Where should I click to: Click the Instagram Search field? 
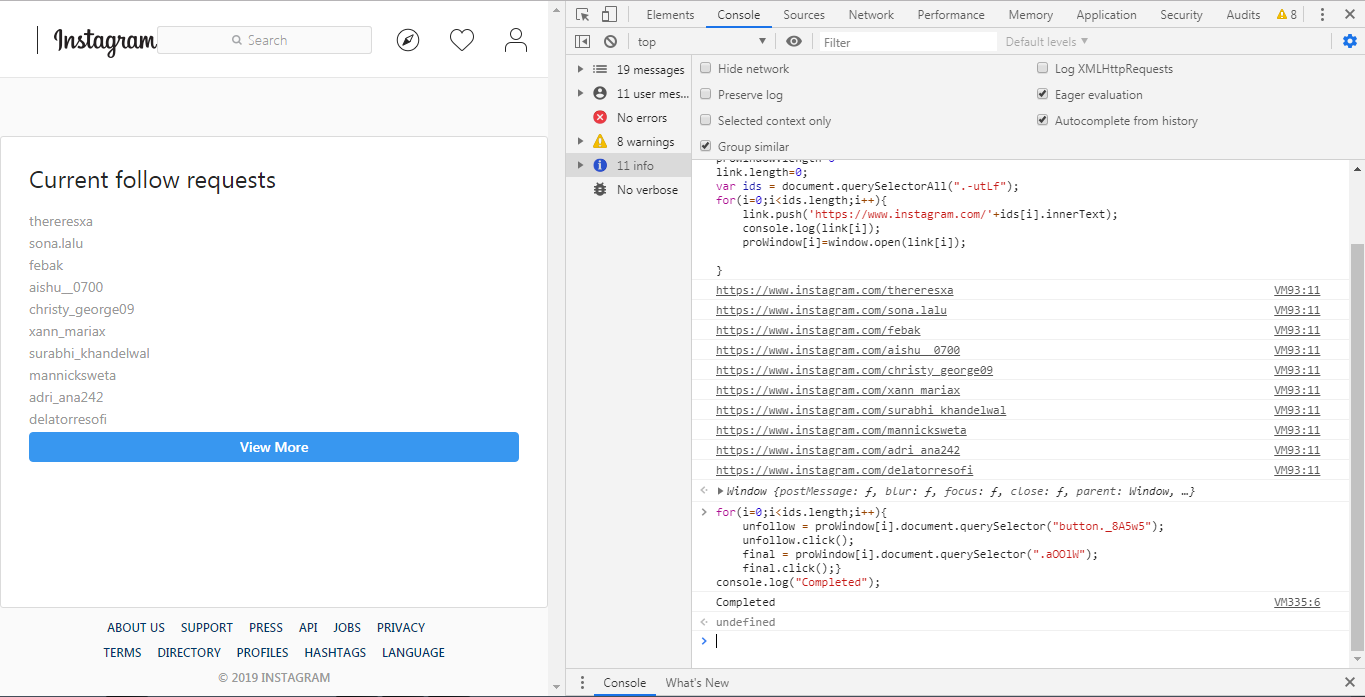[264, 40]
